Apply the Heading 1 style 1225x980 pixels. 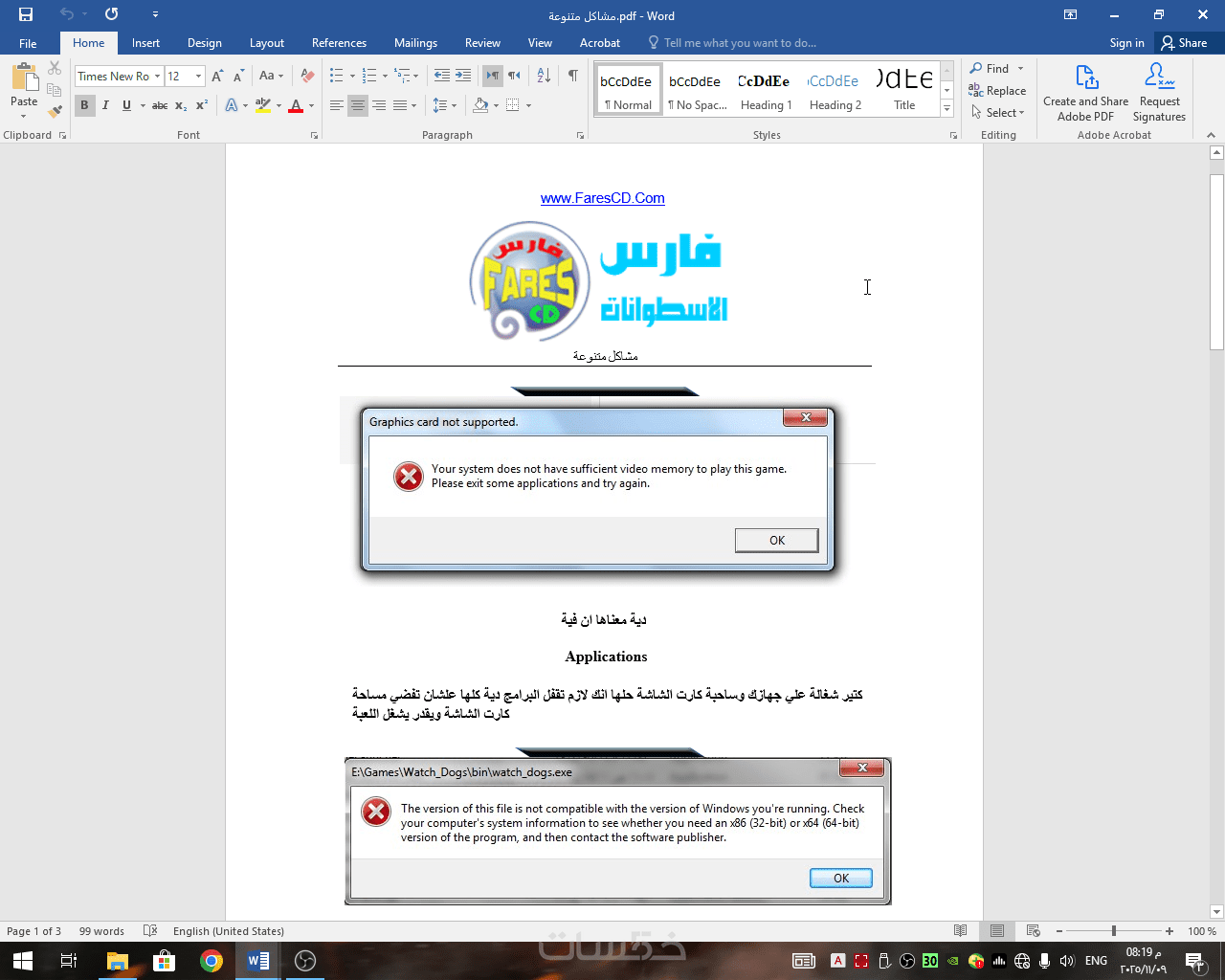(766, 90)
